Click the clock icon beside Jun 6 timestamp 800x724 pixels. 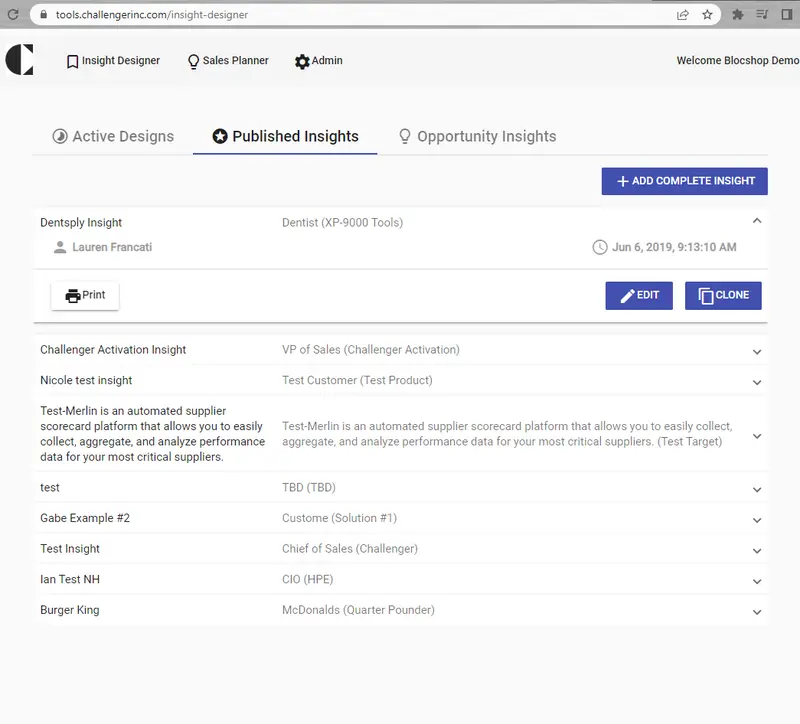(600, 247)
